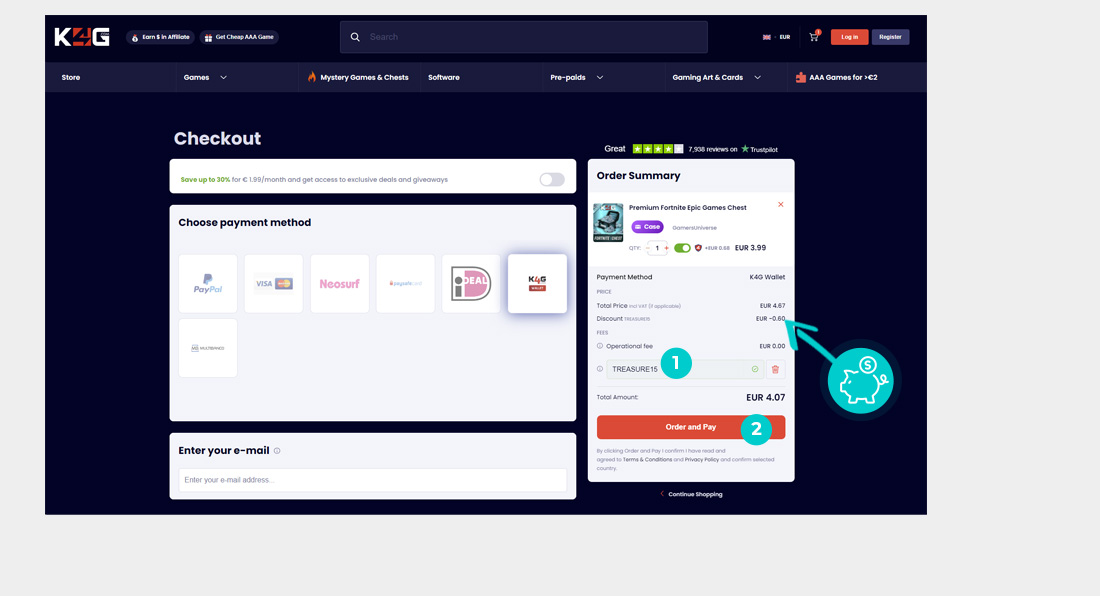Click the EUR 3.99 item price
This screenshot has width=1100, height=596.
tap(750, 248)
